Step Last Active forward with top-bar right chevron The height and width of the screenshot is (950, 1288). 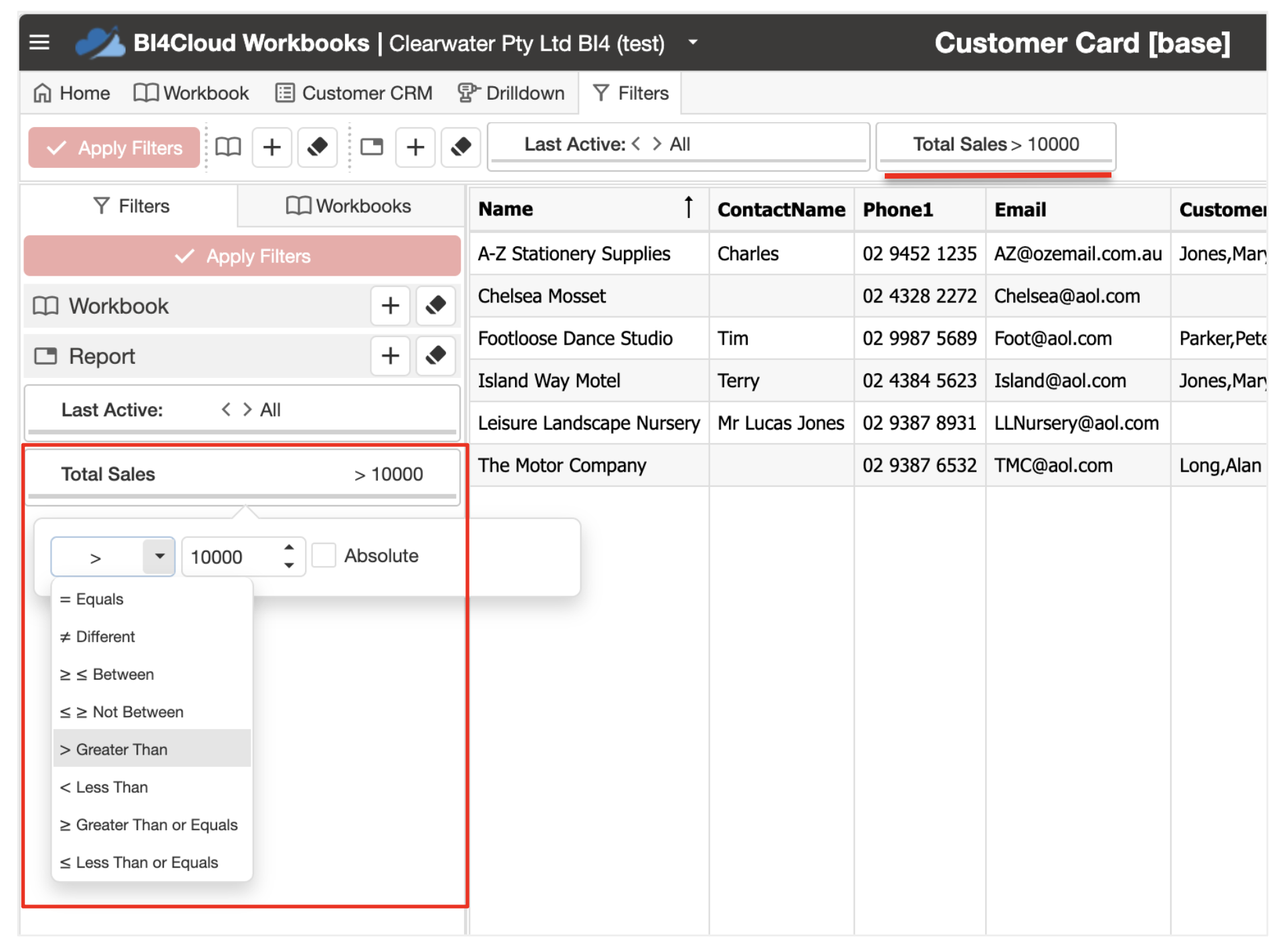pos(657,144)
